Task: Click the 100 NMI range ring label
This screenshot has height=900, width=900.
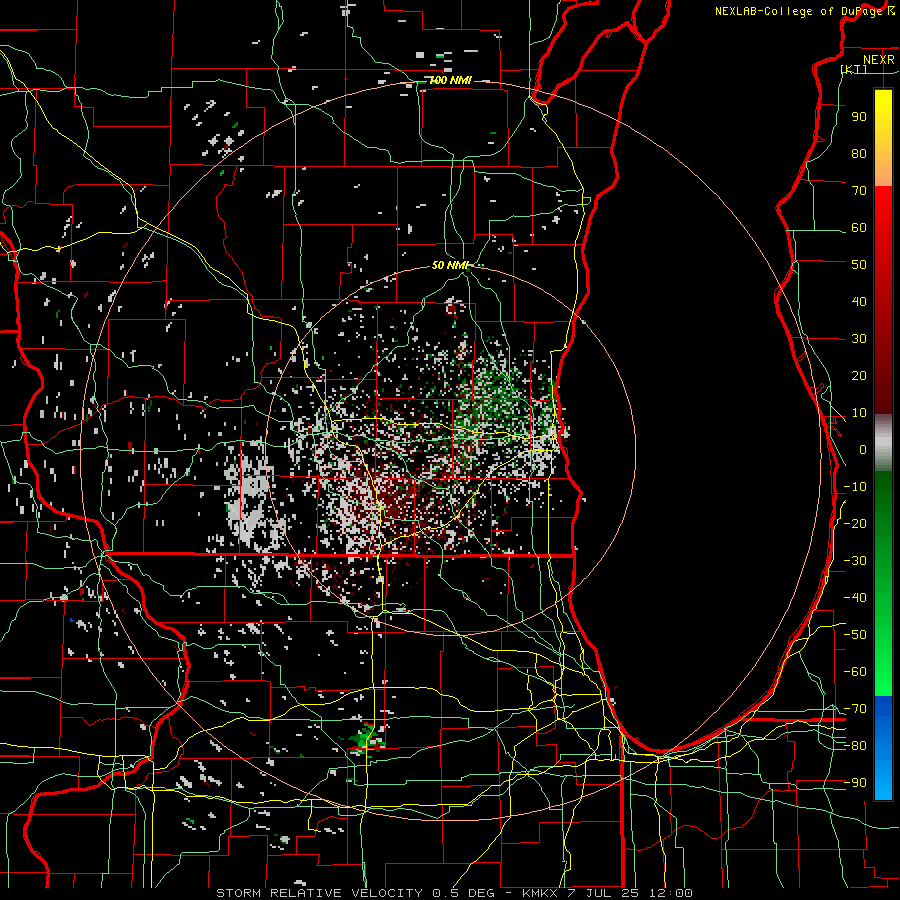Action: point(451,80)
